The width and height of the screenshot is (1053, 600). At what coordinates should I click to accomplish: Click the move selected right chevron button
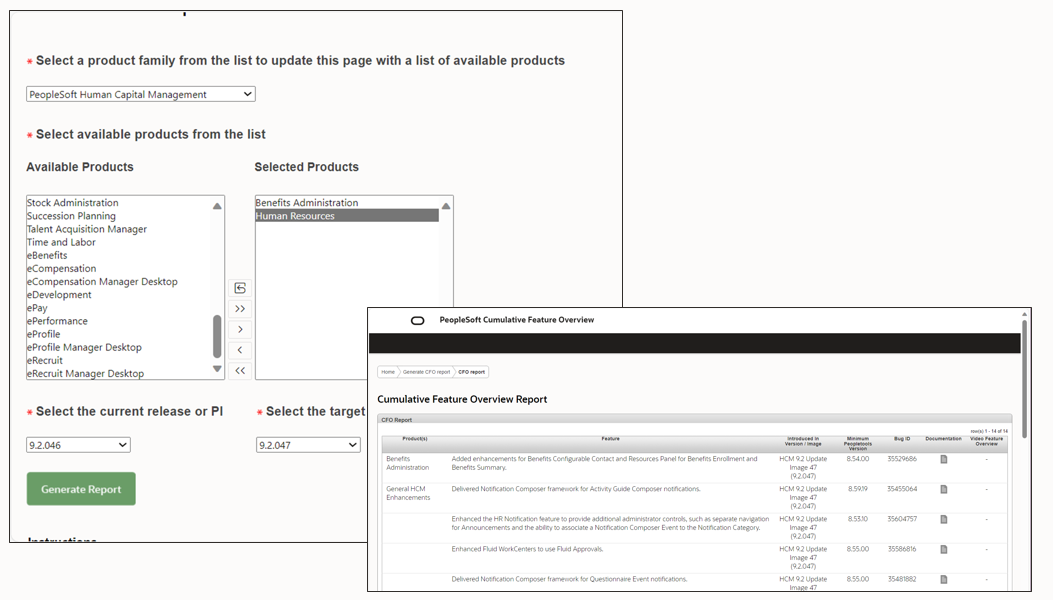[x=240, y=329]
